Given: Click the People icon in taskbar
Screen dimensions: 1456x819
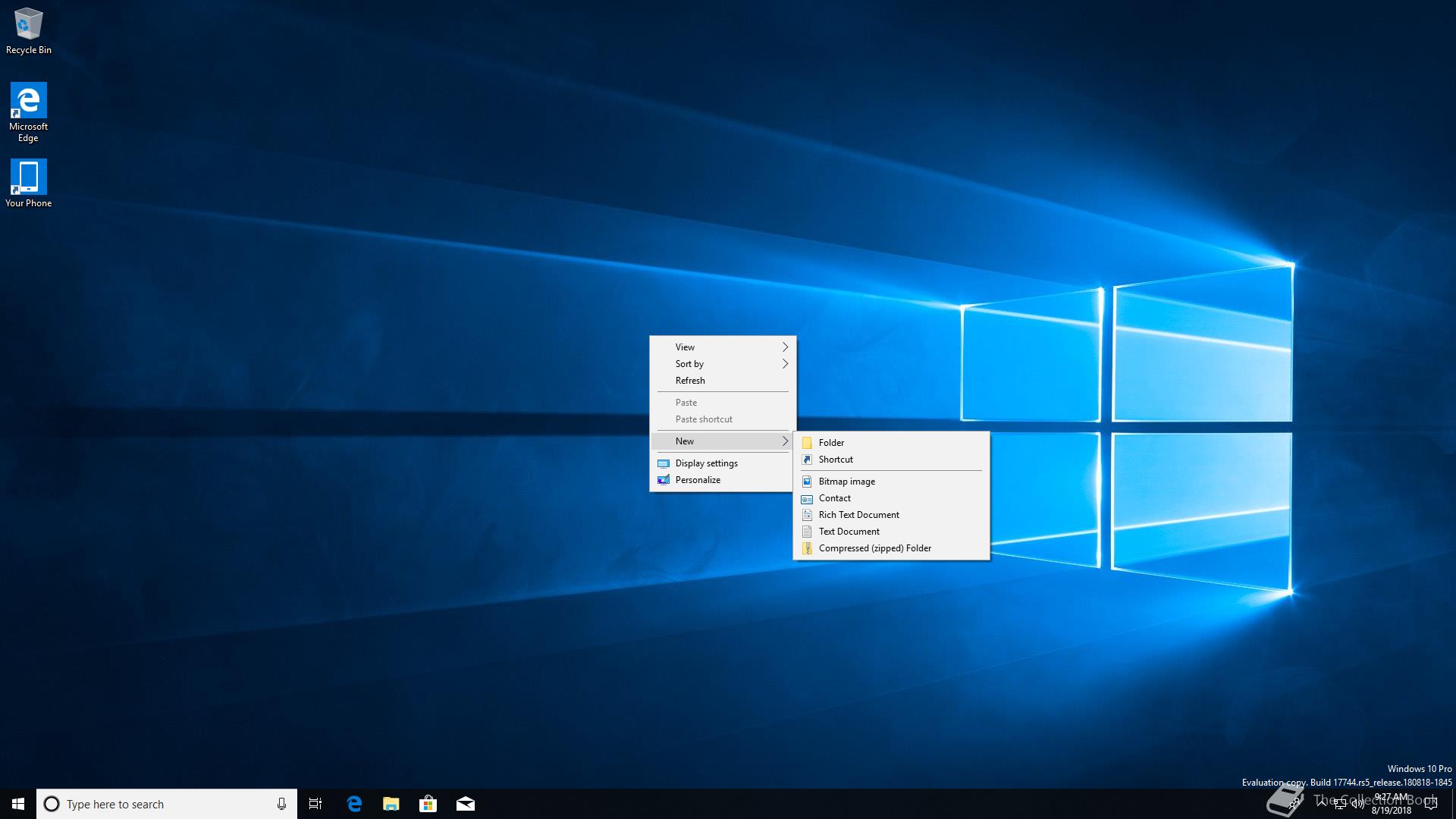Looking at the screenshot, I should [x=1294, y=804].
